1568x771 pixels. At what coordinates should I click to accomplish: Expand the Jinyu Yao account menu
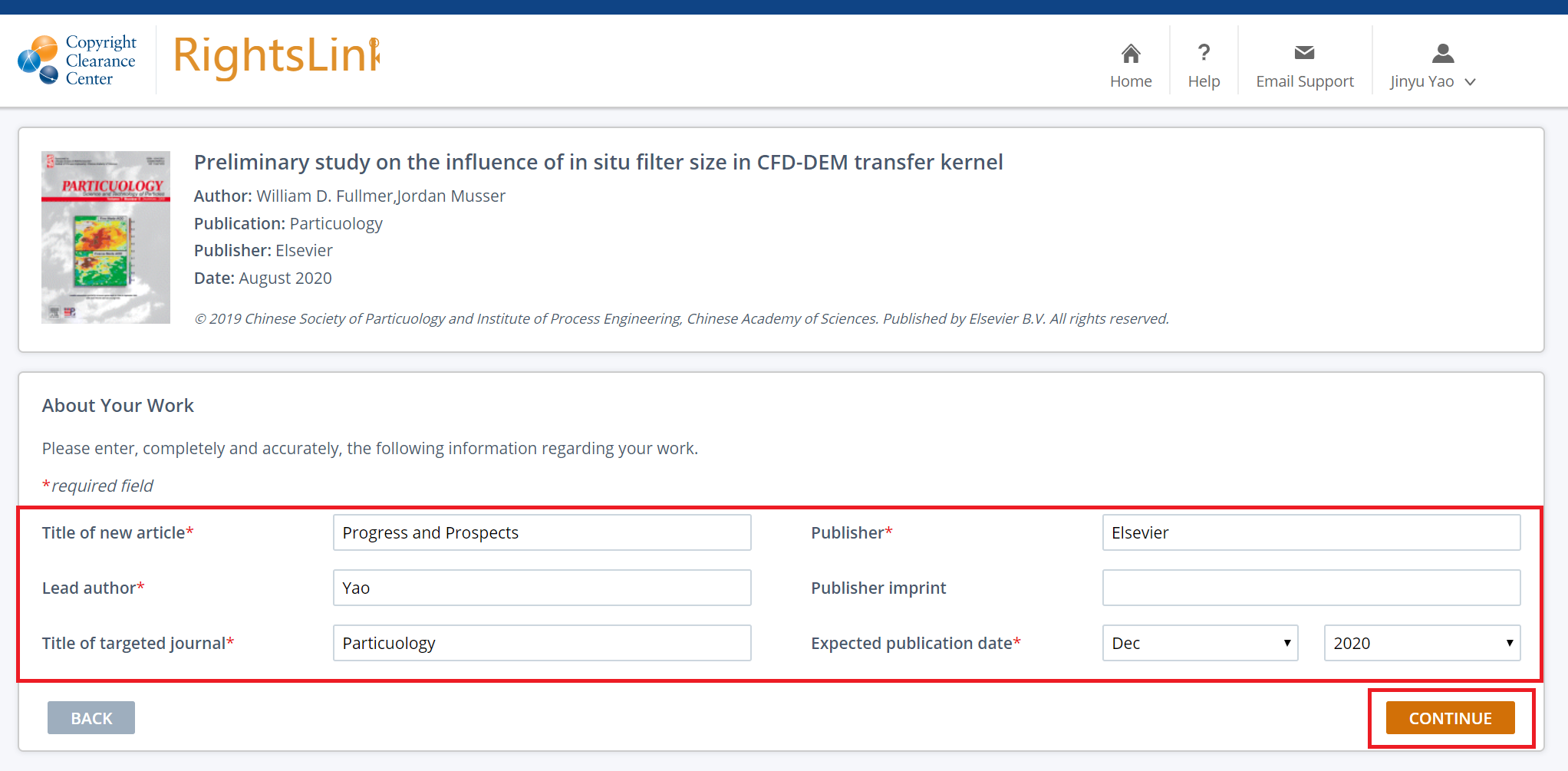[x=1433, y=81]
